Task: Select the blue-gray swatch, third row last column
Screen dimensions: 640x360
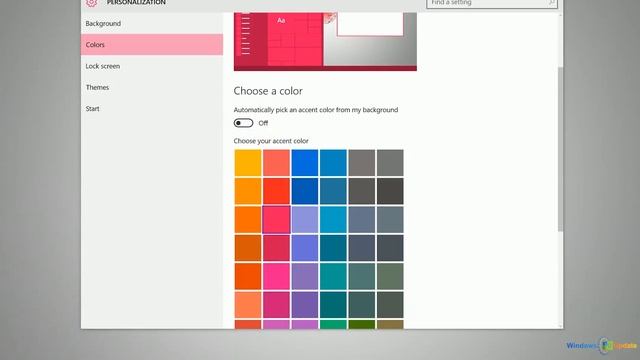Action: 390,220
